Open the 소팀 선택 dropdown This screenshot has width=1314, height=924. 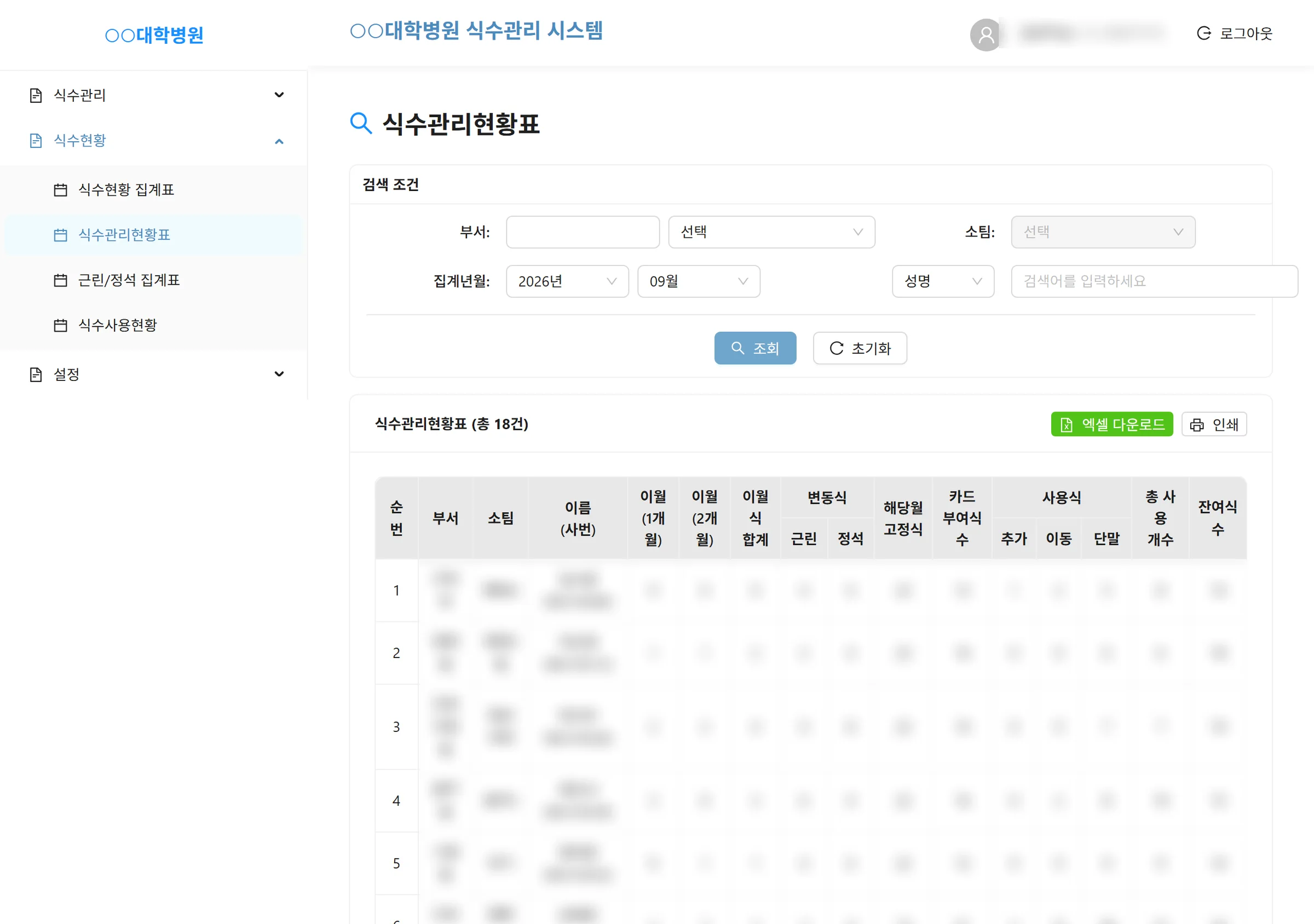click(1103, 232)
